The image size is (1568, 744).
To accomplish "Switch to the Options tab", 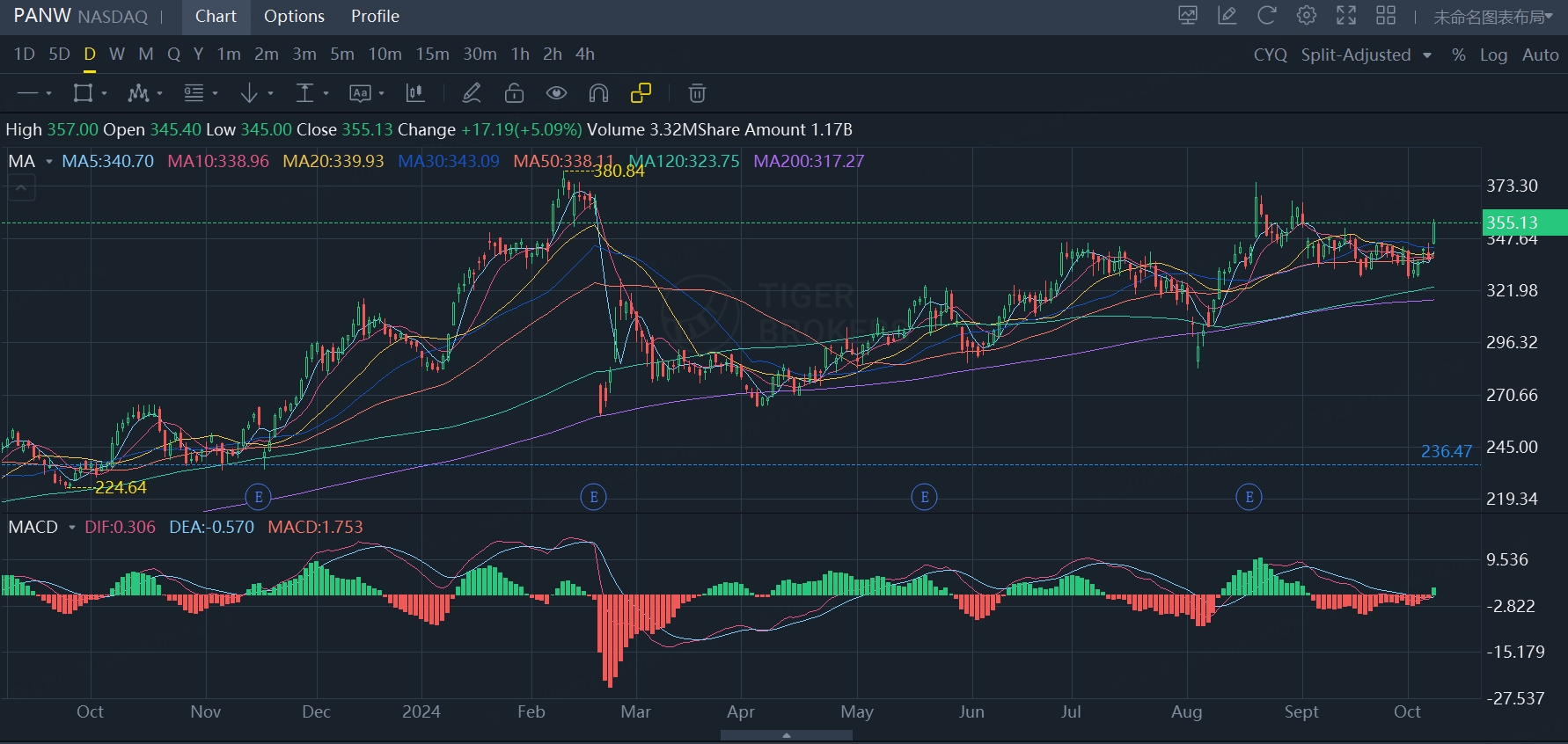I will pos(294,17).
